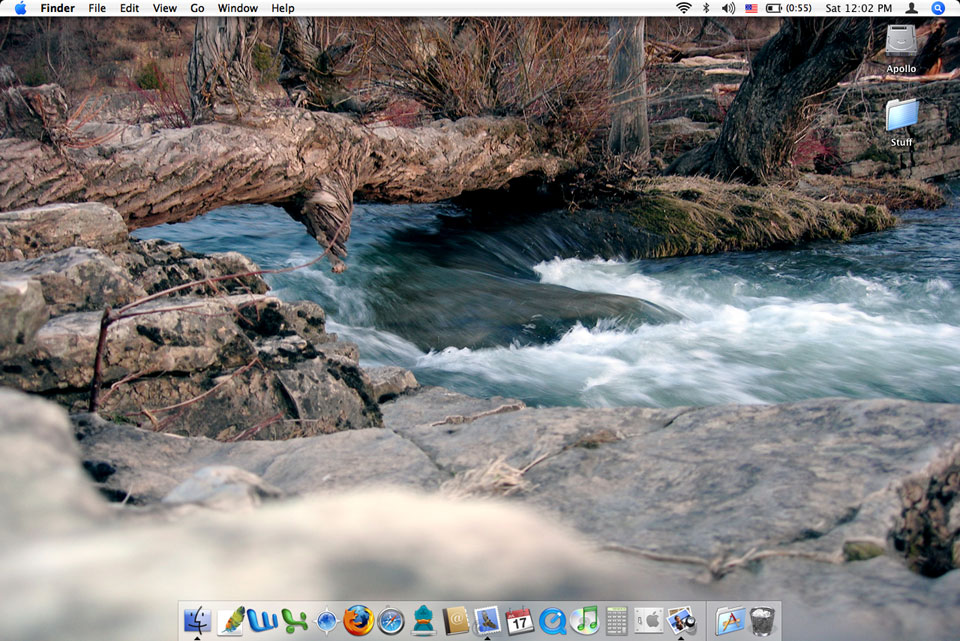The image size is (960, 641).
Task: Open the Trash in the Dock
Action: point(762,621)
